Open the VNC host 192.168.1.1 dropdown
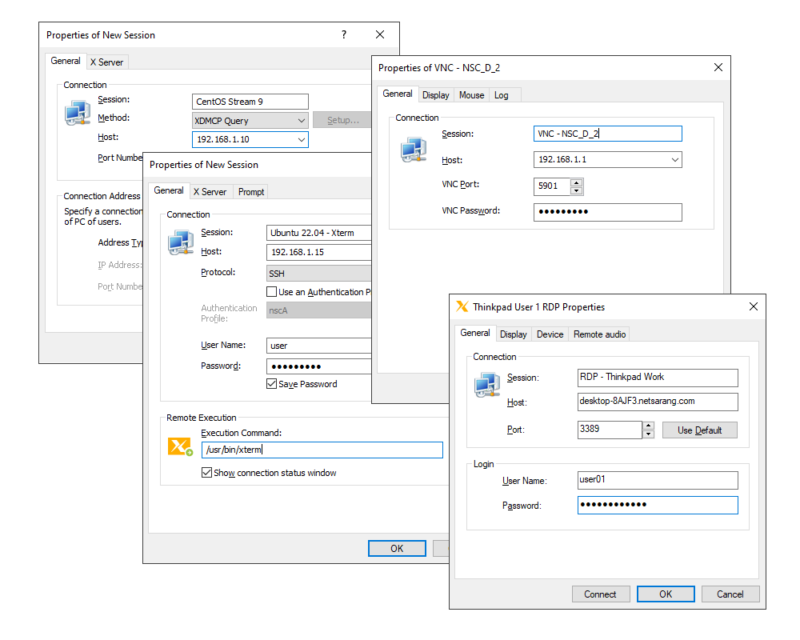This screenshot has width=800, height=640. click(x=674, y=160)
